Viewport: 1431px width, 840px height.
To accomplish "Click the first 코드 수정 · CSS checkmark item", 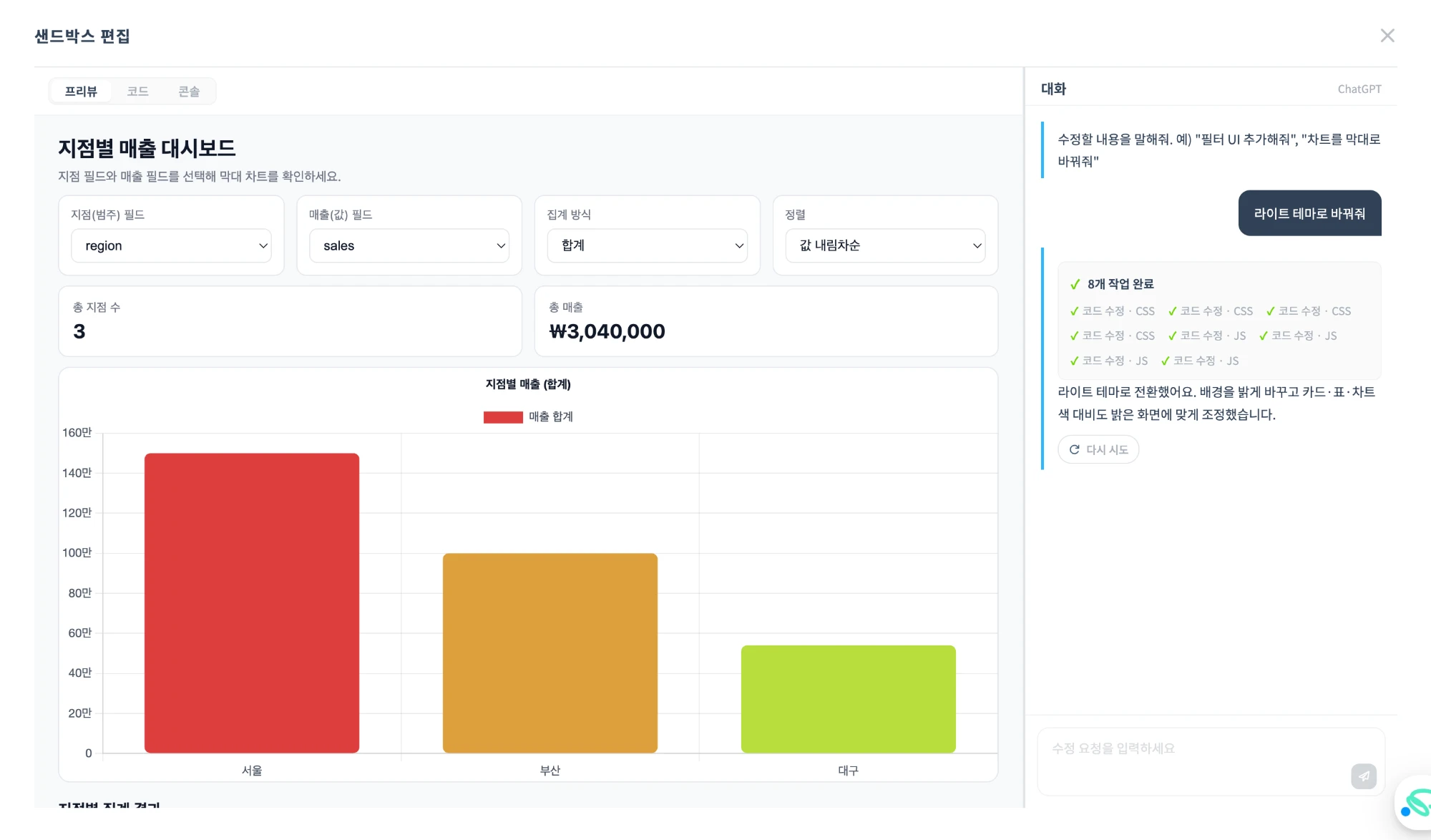I will point(1112,311).
